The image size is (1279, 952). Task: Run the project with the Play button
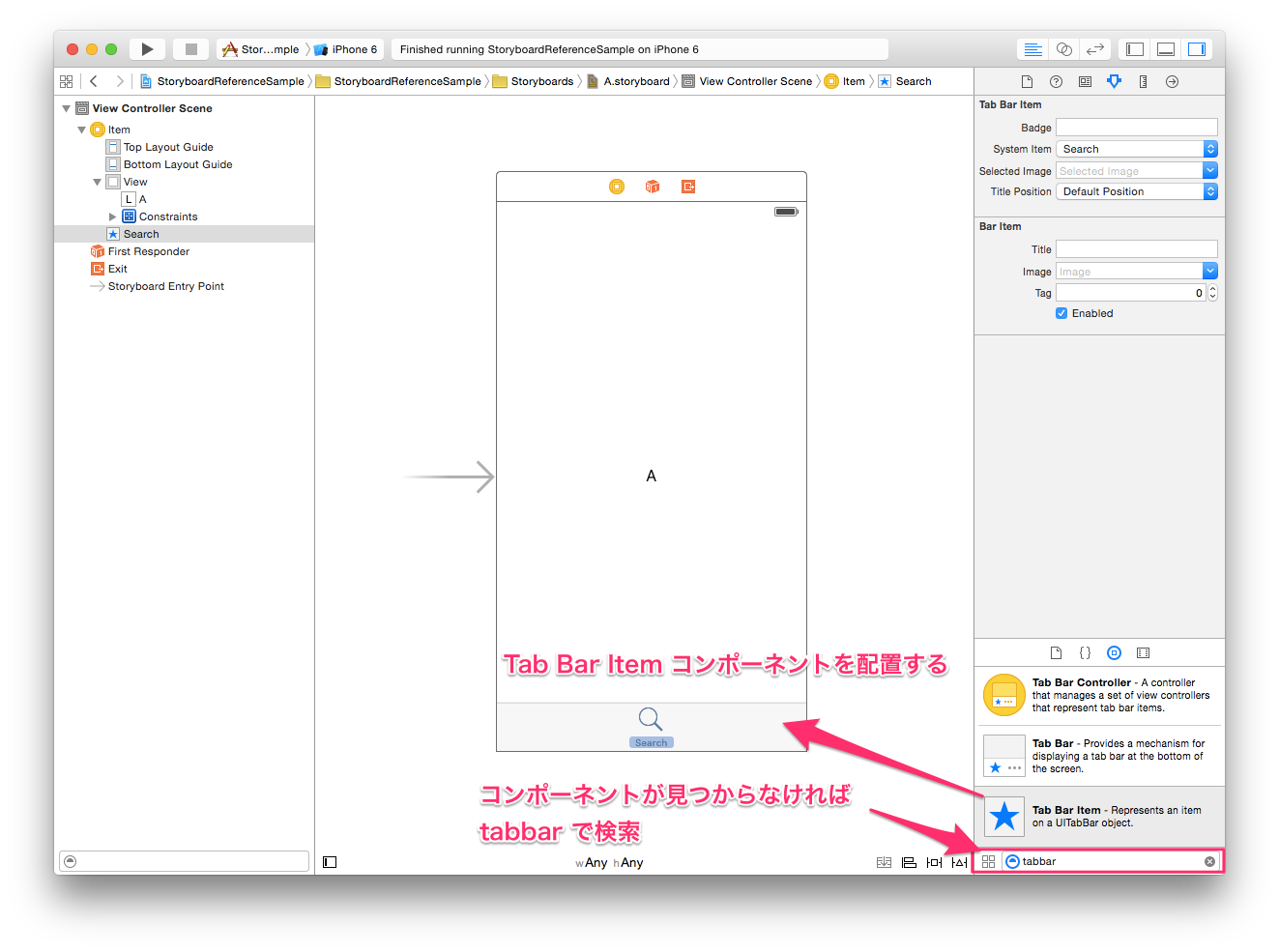147,49
